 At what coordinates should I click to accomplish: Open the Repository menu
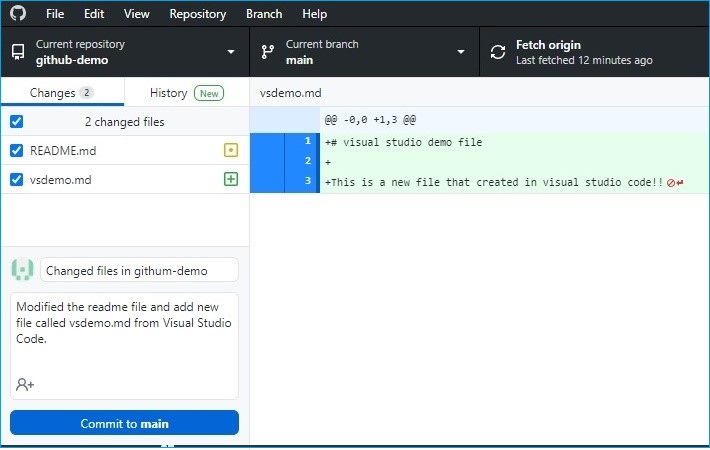(197, 14)
